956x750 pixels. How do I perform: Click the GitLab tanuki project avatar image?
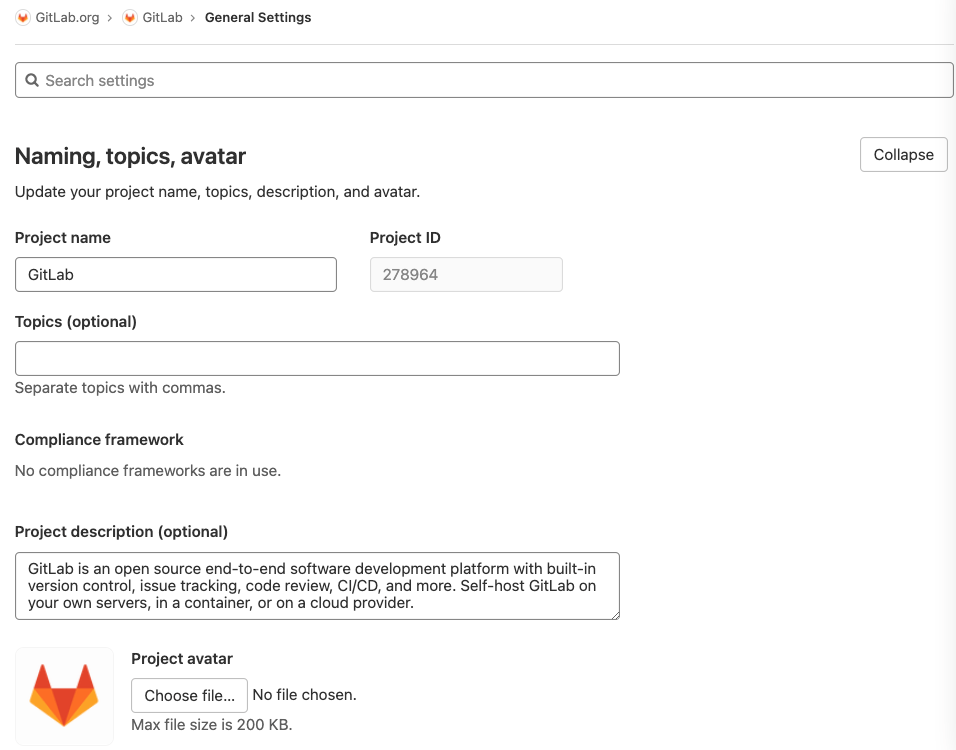(64, 696)
